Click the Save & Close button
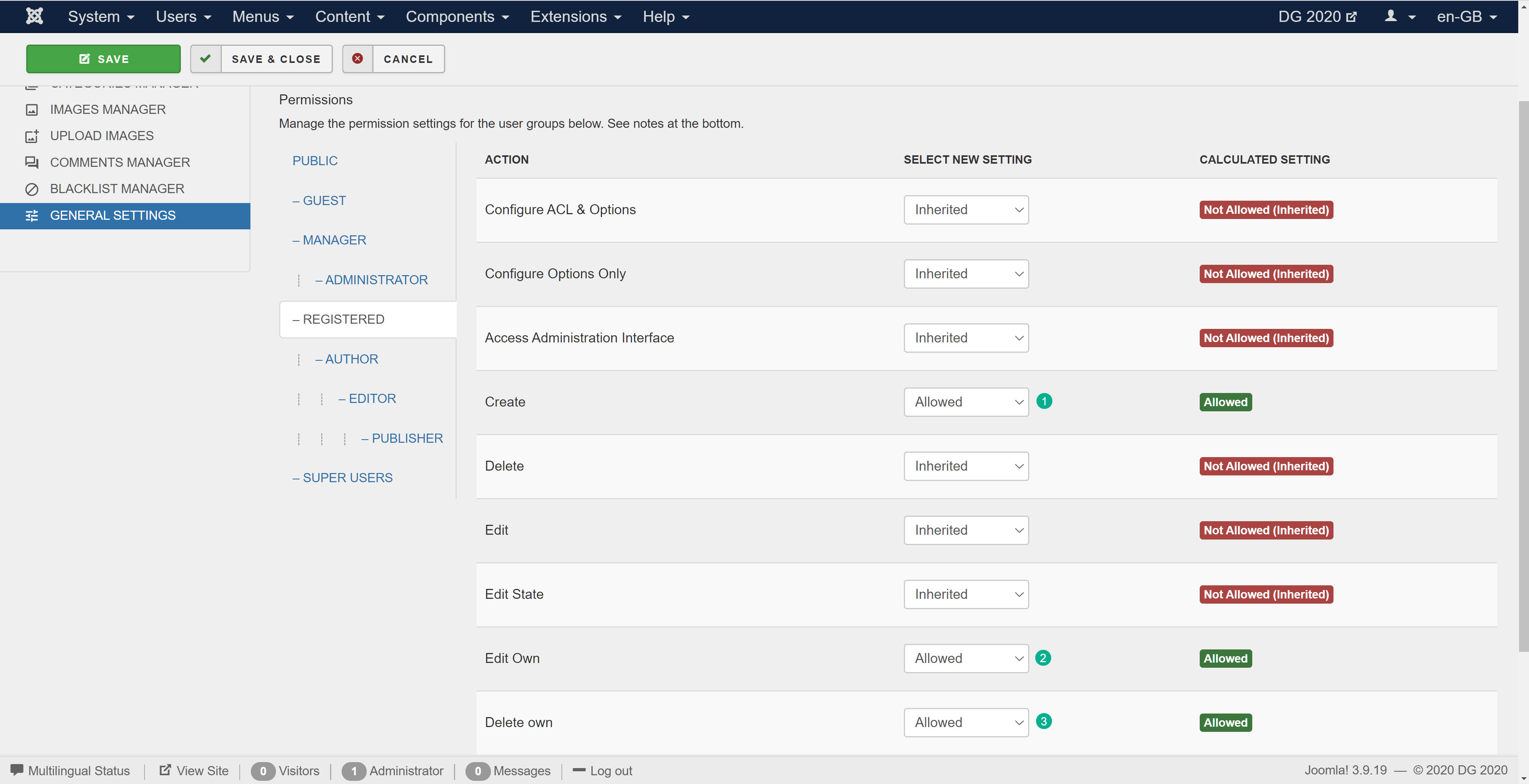The width and height of the screenshot is (1529, 784). coord(261,59)
